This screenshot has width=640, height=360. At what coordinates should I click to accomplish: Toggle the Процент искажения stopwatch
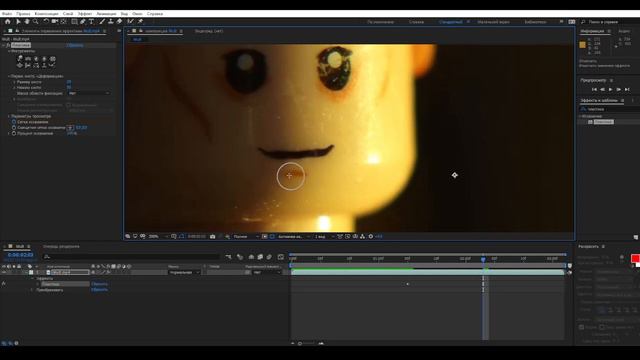(x=14, y=133)
